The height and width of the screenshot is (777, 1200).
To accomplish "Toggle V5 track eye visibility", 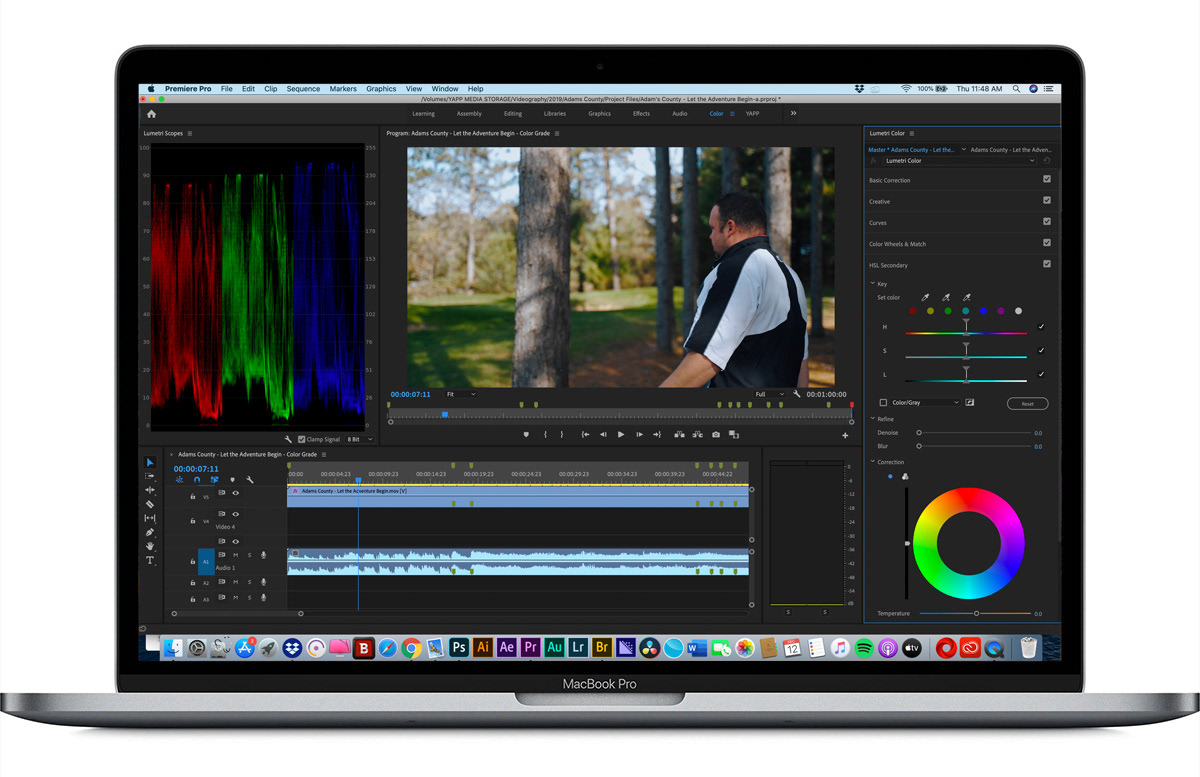I will pos(236,493).
